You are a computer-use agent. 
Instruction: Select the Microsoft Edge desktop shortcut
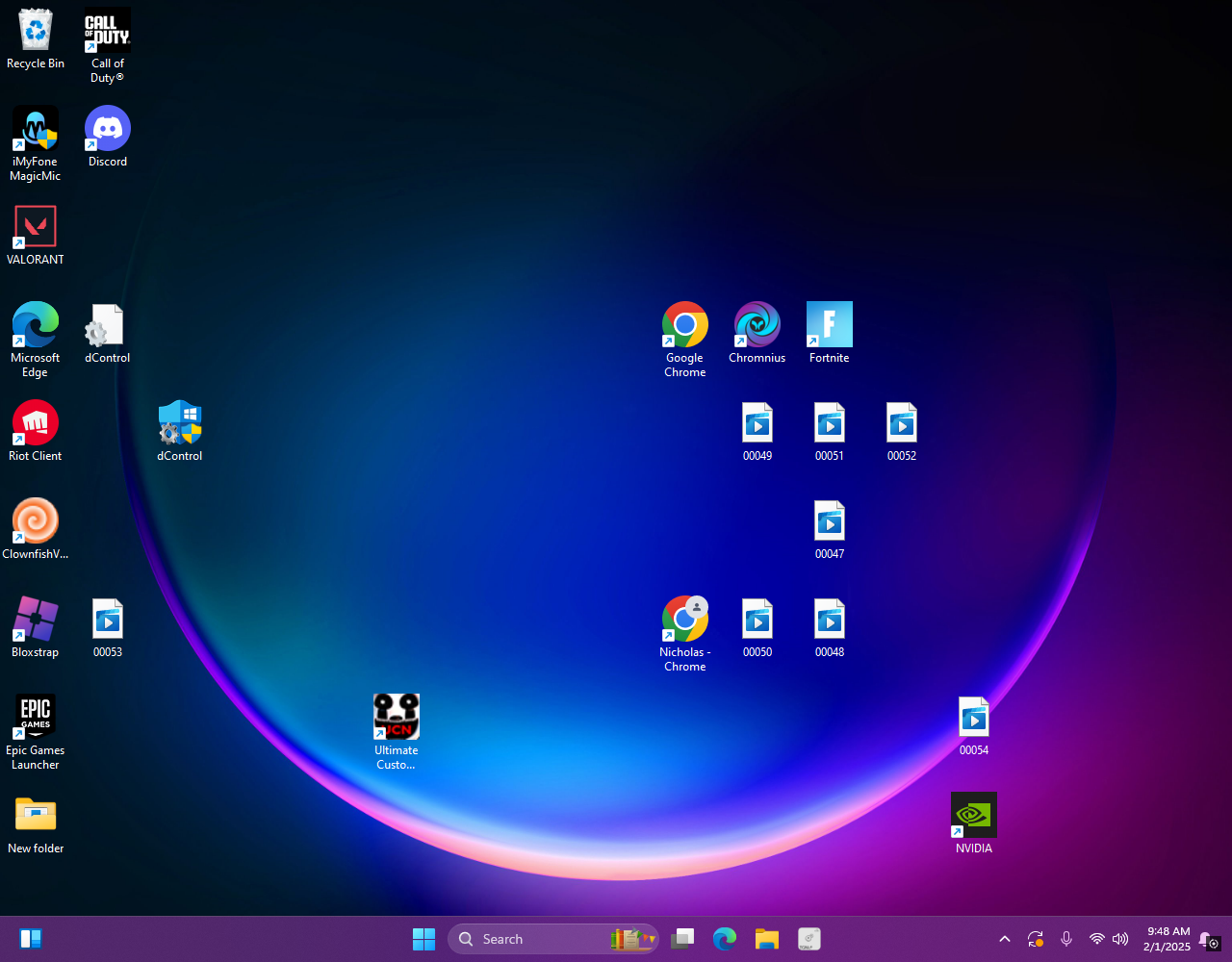(36, 341)
